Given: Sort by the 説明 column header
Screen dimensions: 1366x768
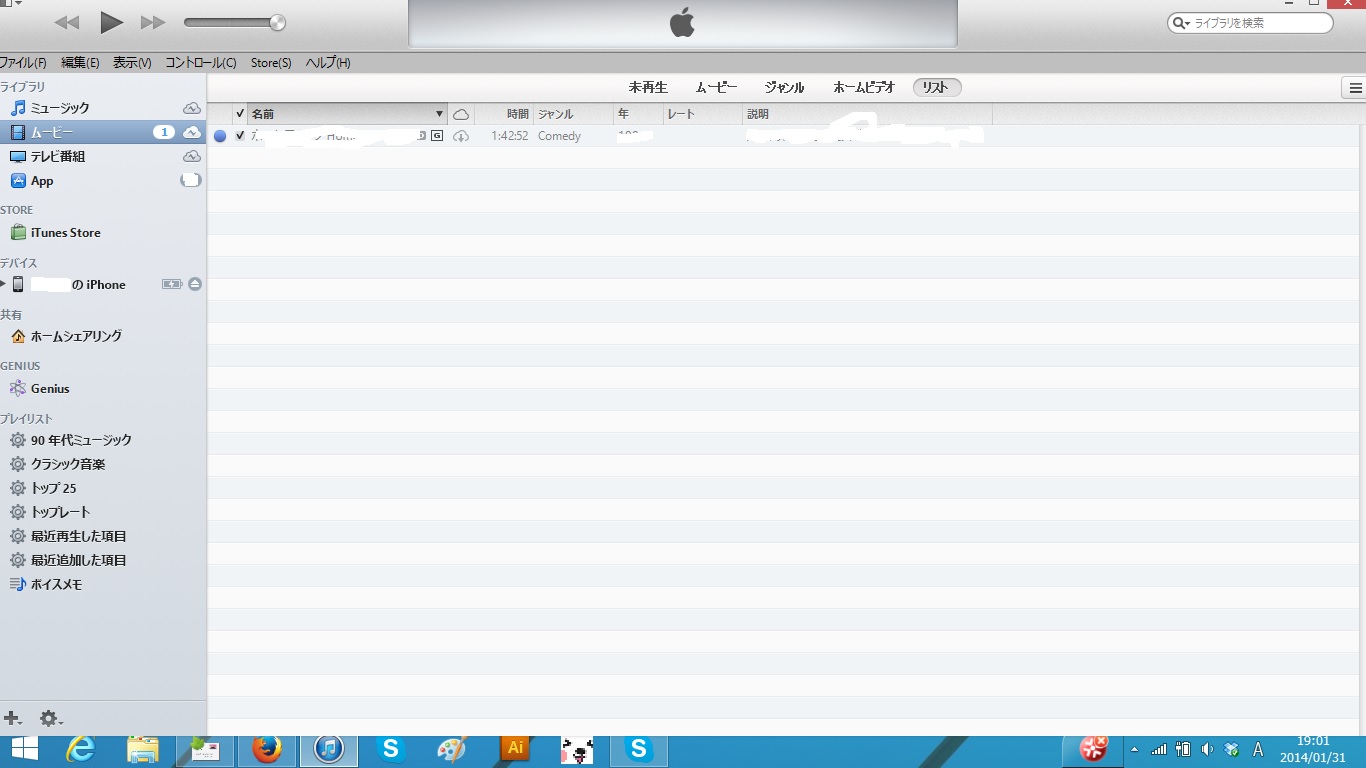Looking at the screenshot, I should point(868,114).
